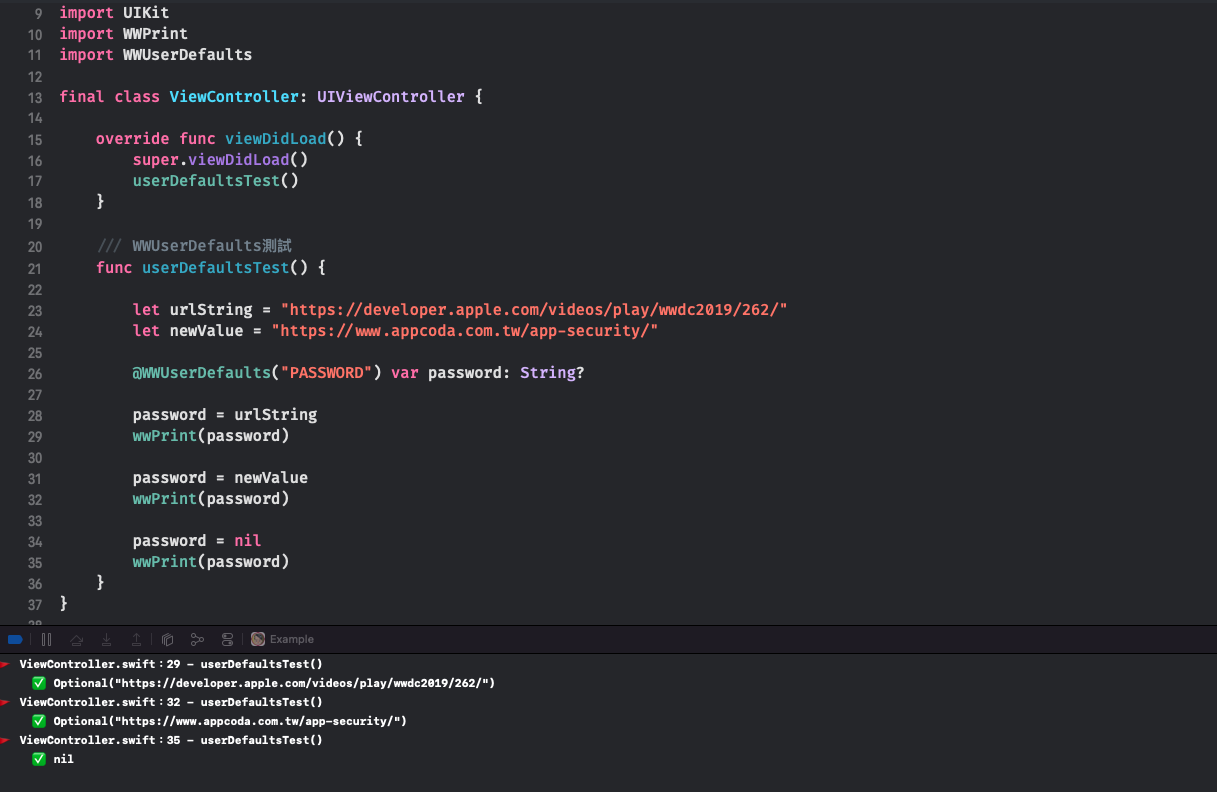Click the "PASSWORD" string literal
The height and width of the screenshot is (792, 1217).
(326, 373)
